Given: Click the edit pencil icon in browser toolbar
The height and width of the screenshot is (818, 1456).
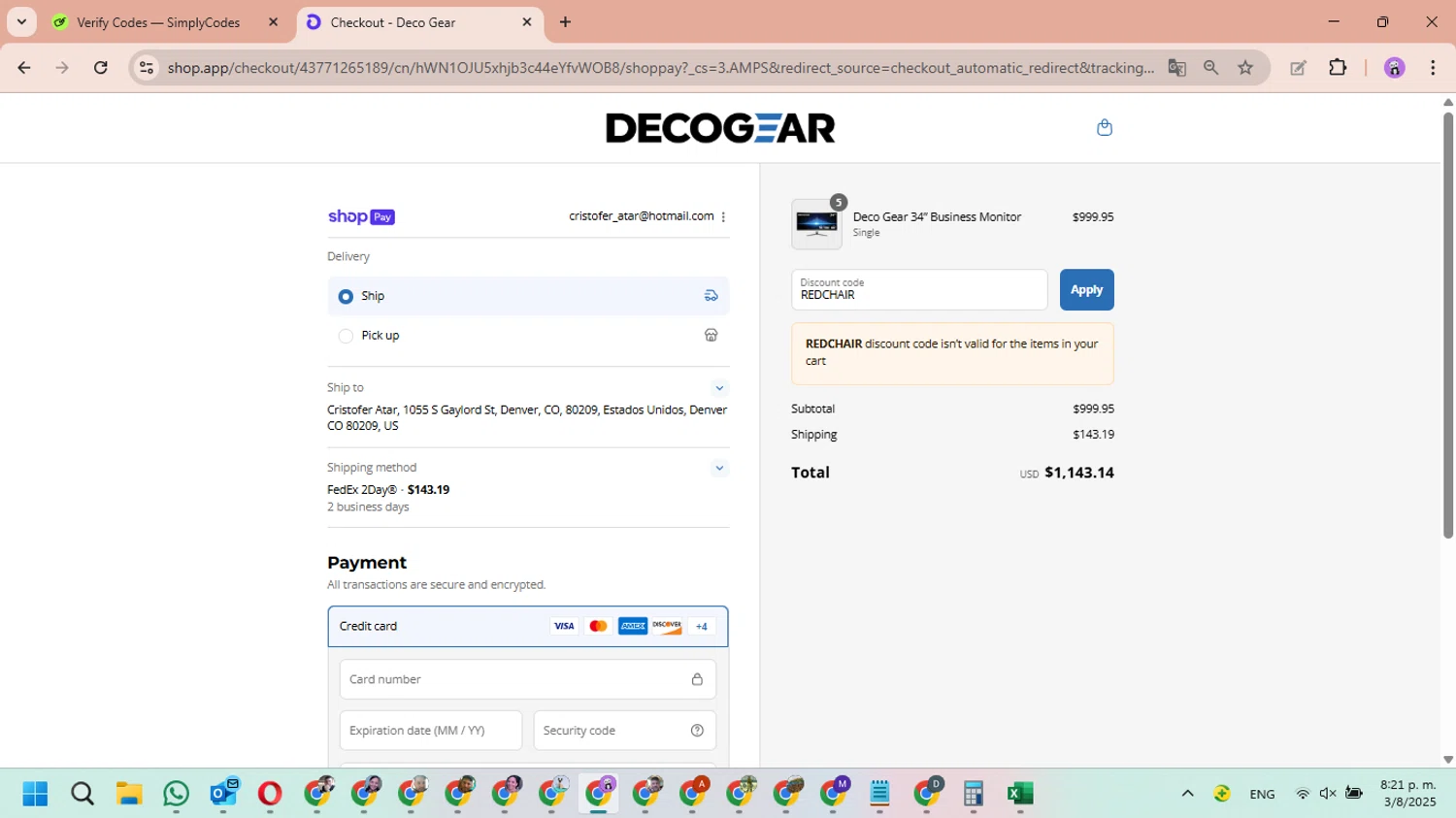Looking at the screenshot, I should click(x=1298, y=68).
